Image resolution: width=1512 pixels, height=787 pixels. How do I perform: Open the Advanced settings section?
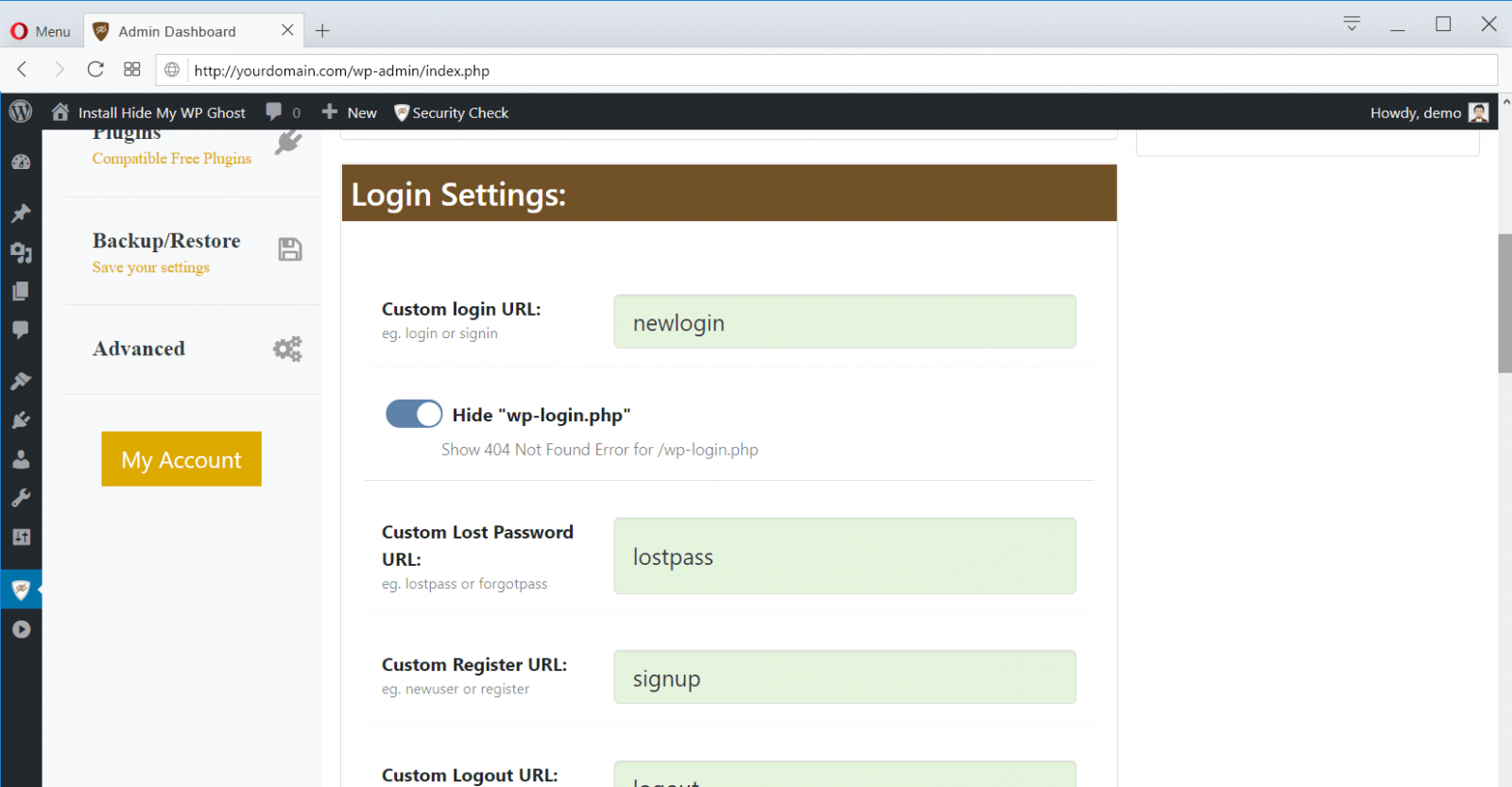(x=139, y=349)
